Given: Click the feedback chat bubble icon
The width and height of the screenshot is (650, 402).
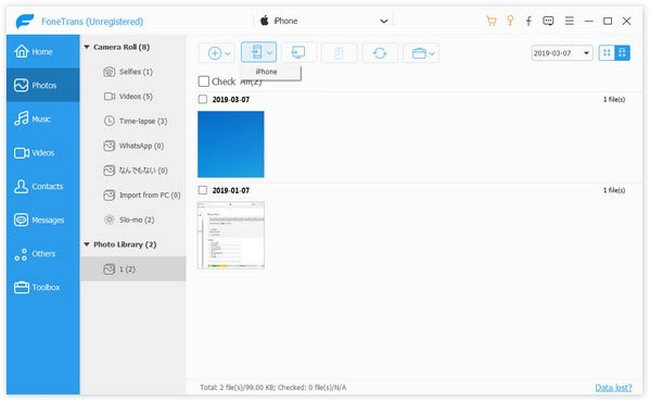Looking at the screenshot, I should coord(548,21).
